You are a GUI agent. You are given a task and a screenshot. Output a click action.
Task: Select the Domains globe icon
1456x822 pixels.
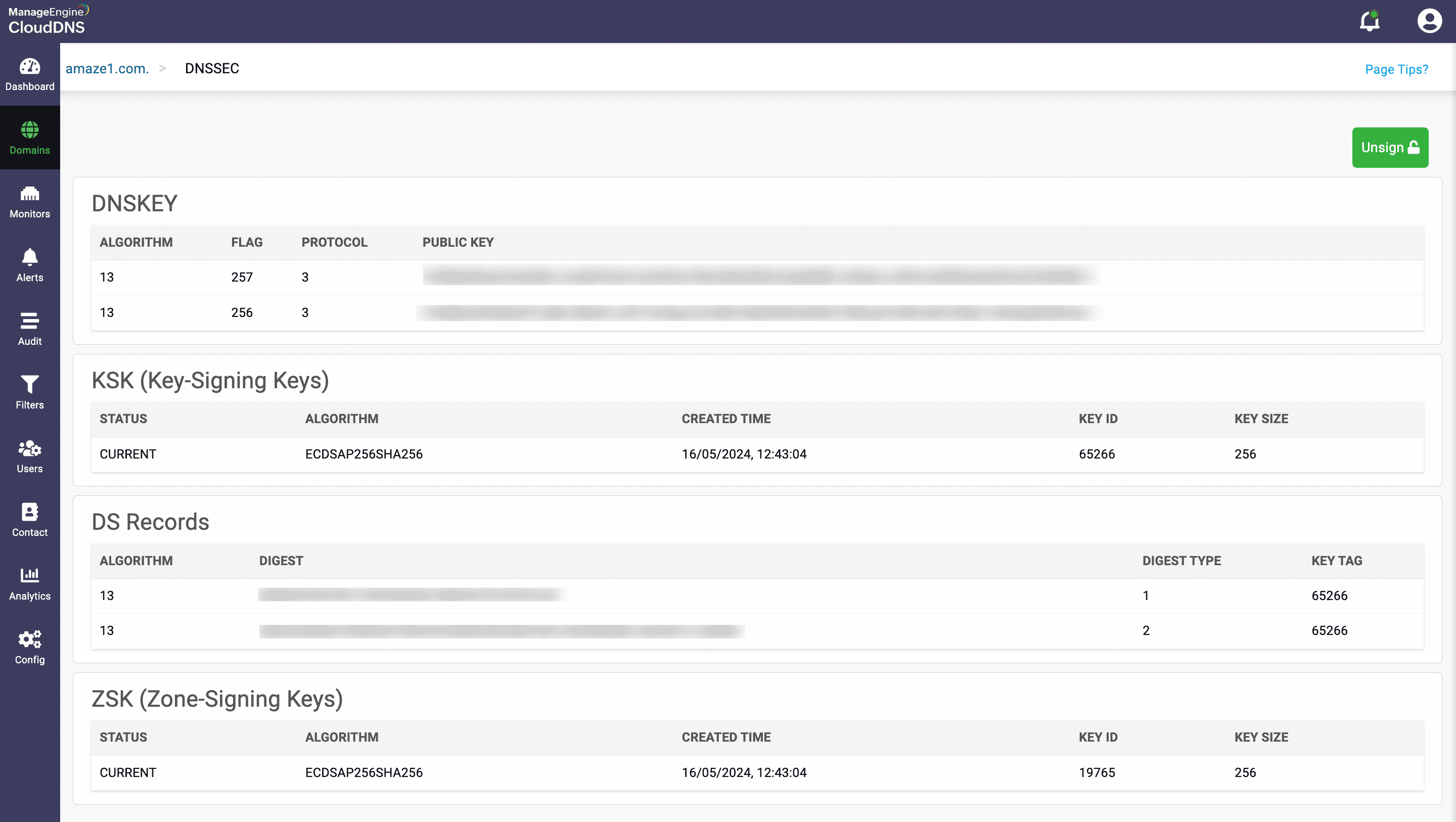click(29, 130)
